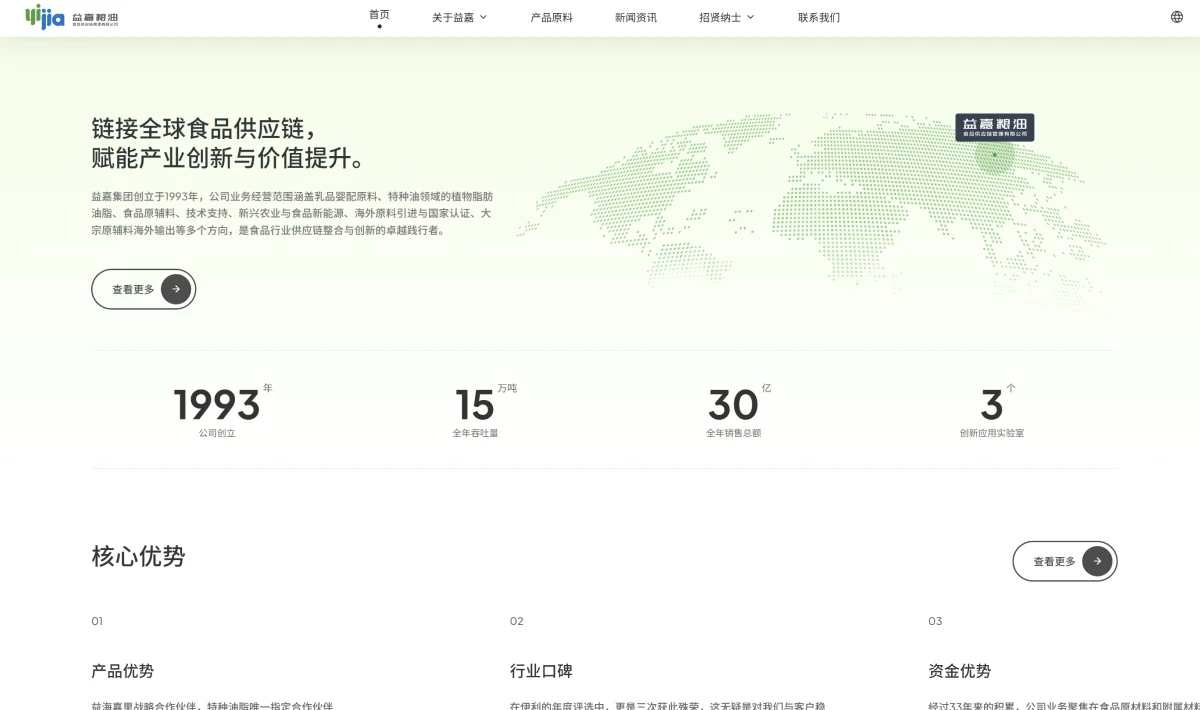Expand the 招贤纳士 dropdown chevron
Screen dimensions: 1200x710
click(x=751, y=17)
